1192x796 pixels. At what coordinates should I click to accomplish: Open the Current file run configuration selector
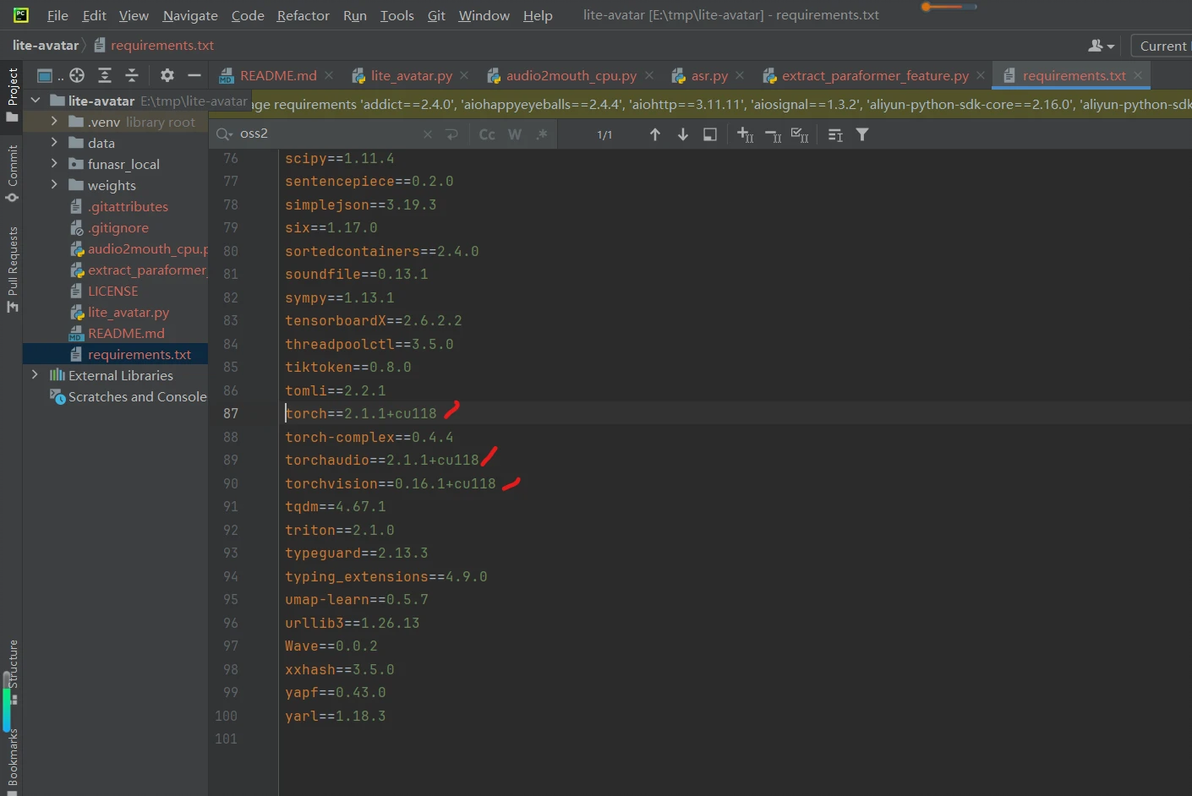tap(1162, 46)
